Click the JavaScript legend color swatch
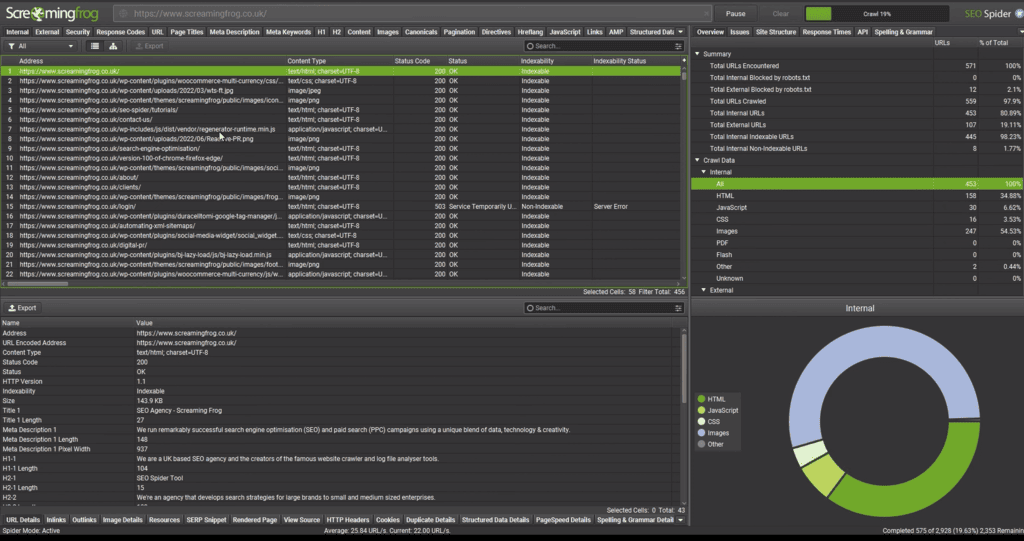The width and height of the screenshot is (1024, 541). (x=701, y=410)
